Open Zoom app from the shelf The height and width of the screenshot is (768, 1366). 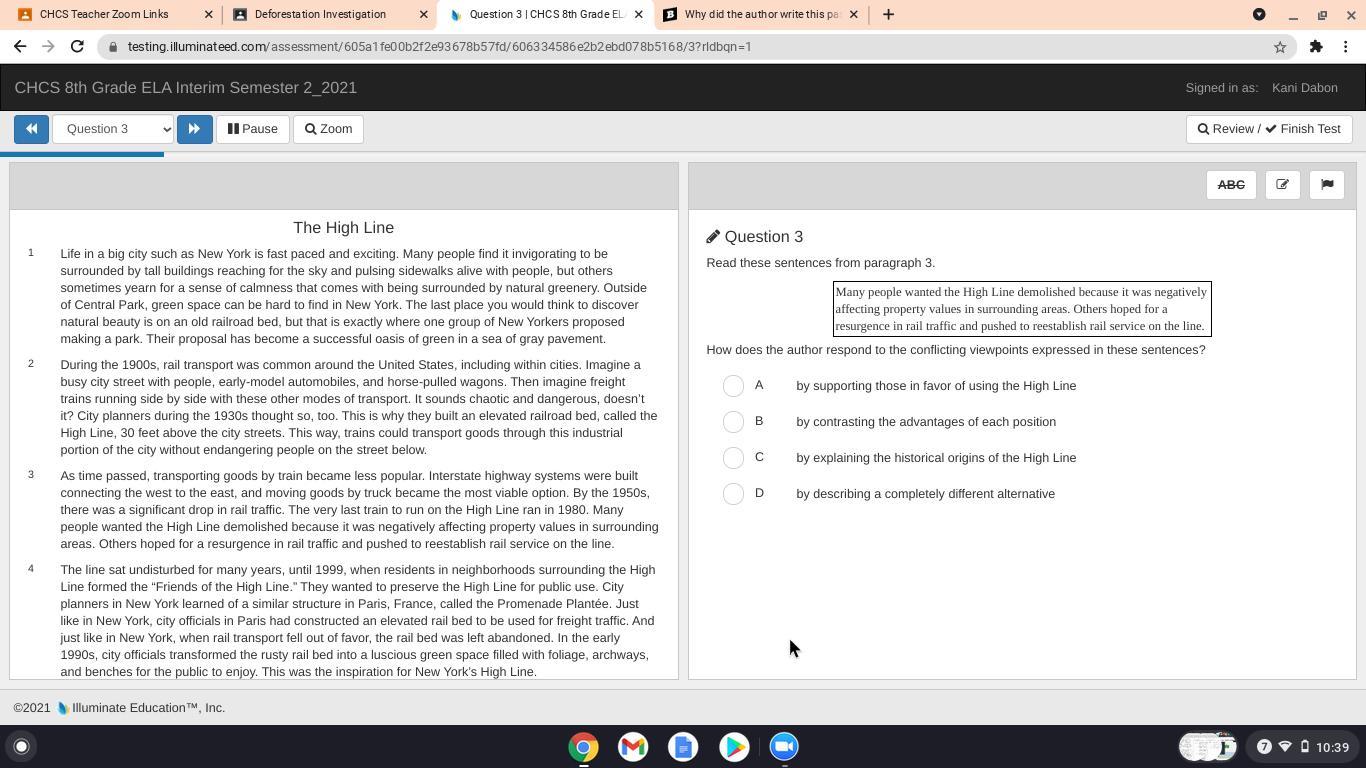tap(784, 747)
